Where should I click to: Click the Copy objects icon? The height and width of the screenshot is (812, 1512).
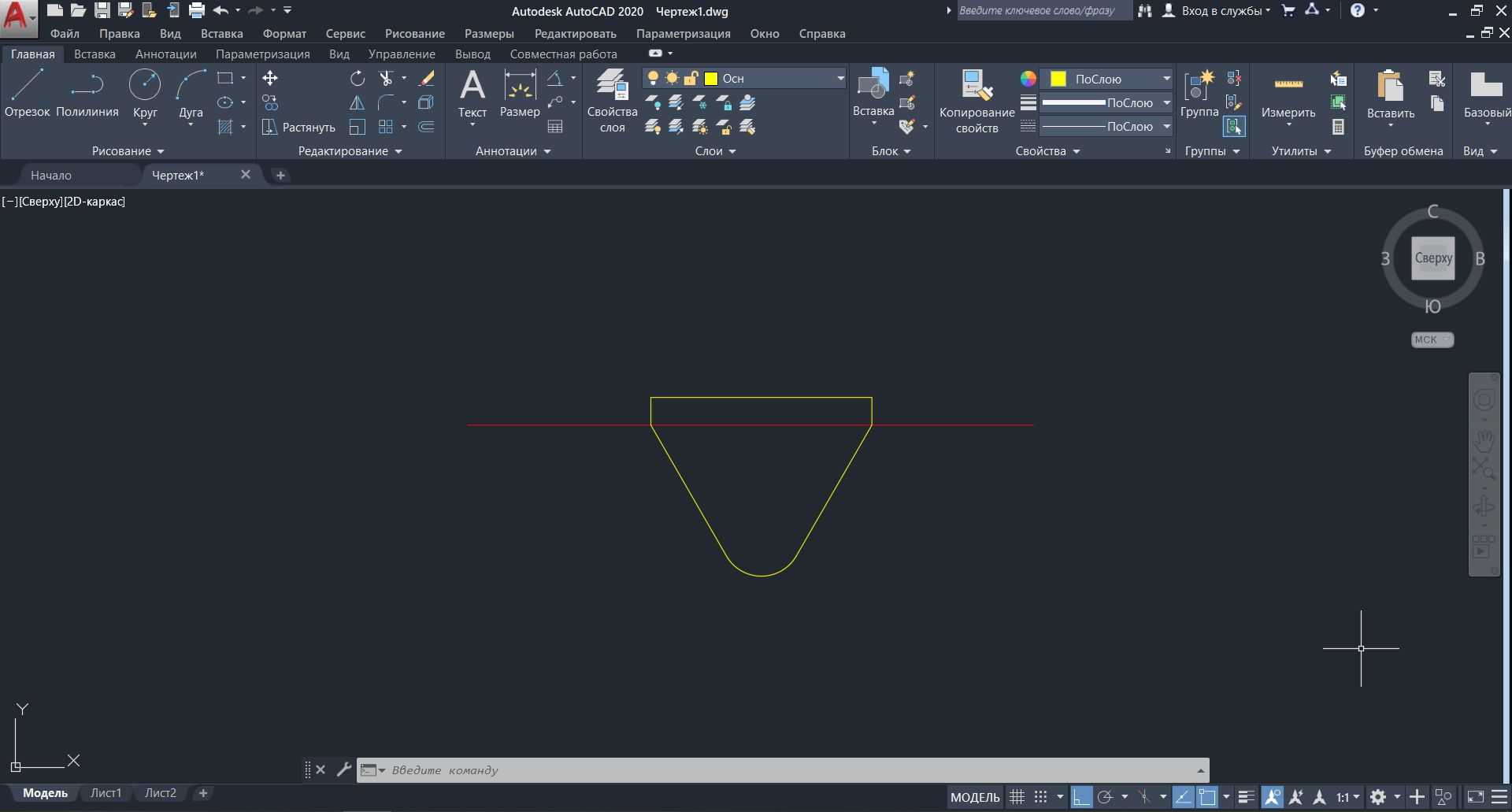(270, 102)
